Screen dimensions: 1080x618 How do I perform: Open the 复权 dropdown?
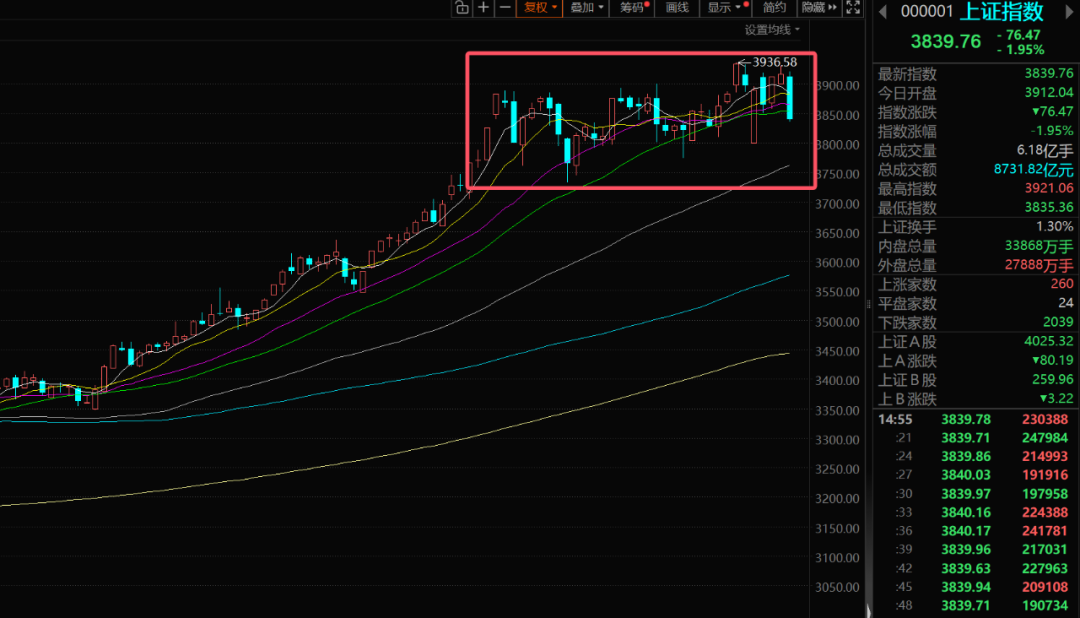[x=540, y=8]
